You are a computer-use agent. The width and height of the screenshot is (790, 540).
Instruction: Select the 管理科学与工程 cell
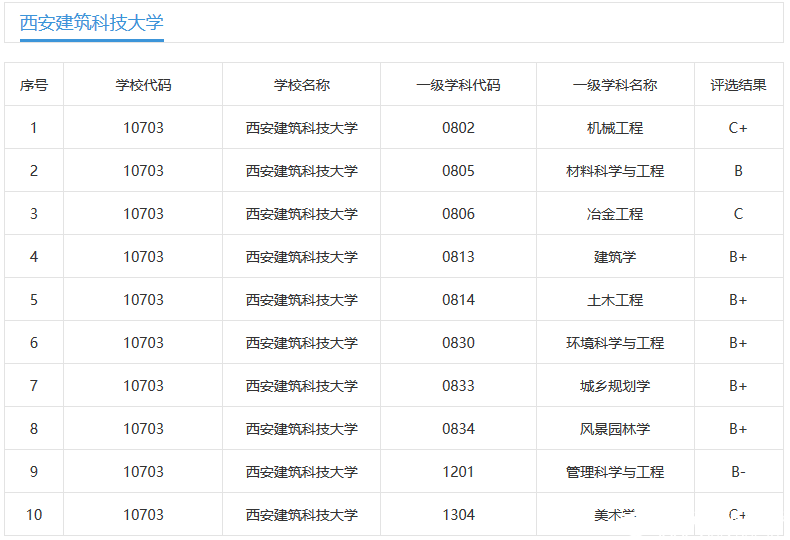click(x=615, y=472)
